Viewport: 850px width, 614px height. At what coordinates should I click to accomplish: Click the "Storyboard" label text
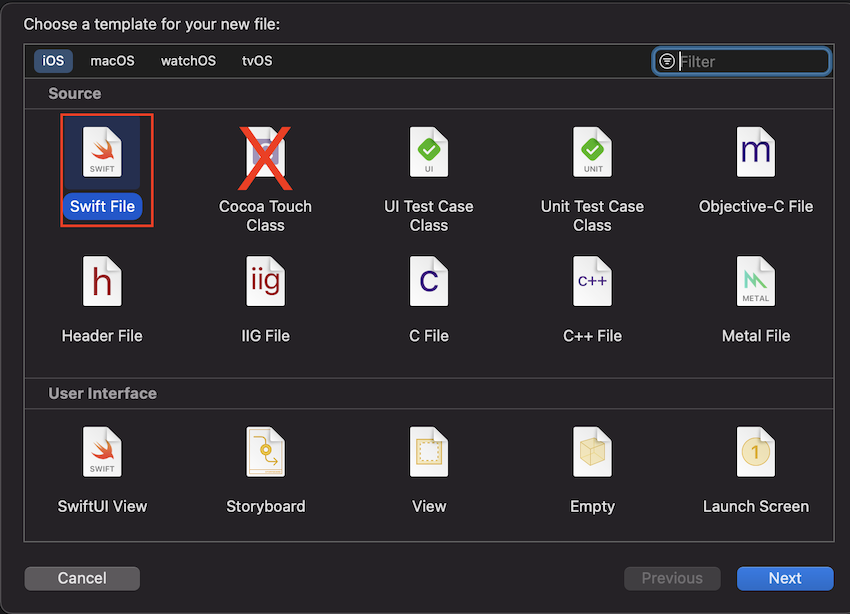pos(266,506)
